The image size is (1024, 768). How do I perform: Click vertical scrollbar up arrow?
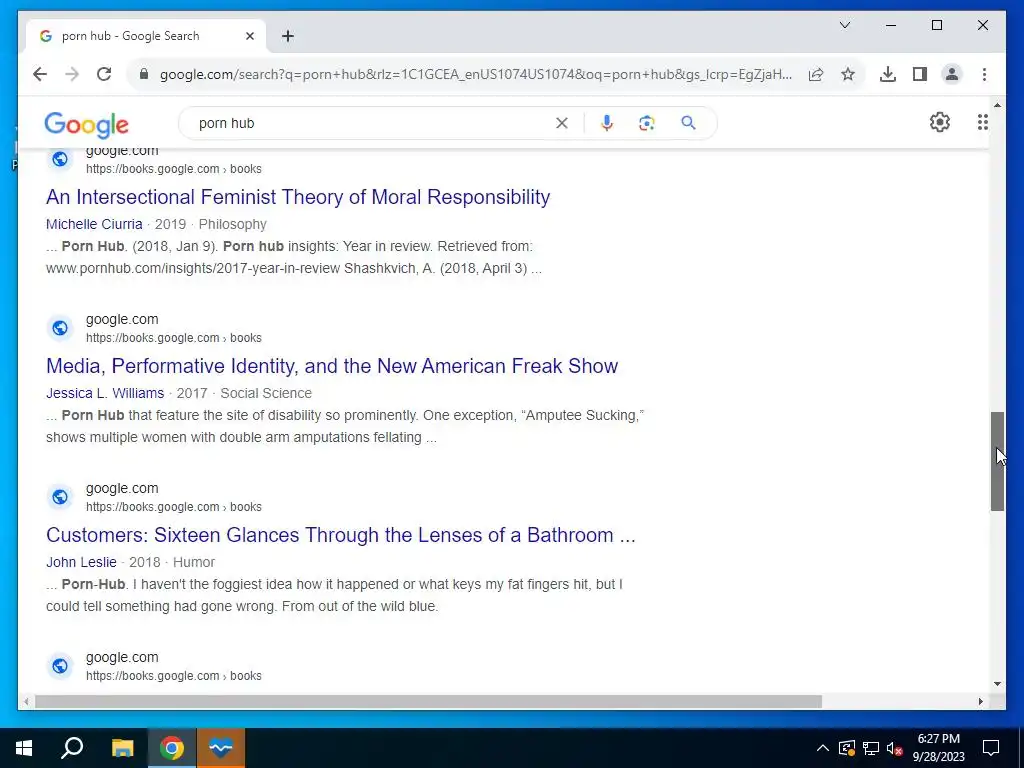click(x=997, y=105)
